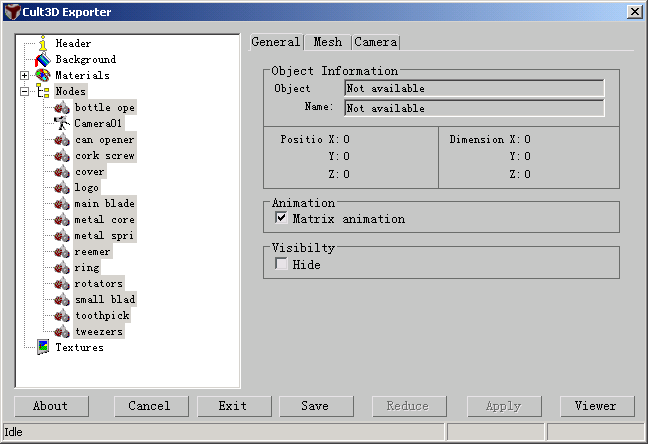
Task: Select the logo node label
Action: (87, 188)
